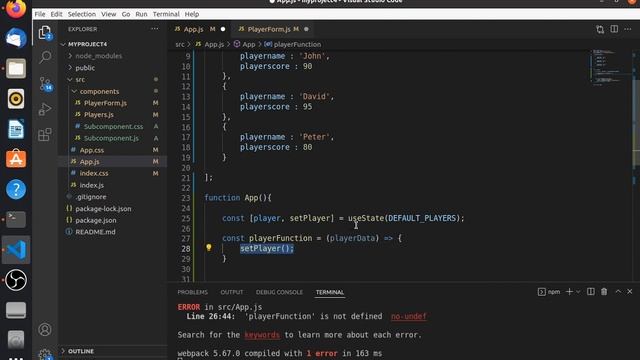Open Source Control view with 14 changes
This screenshot has width=640, height=360.
pos(45,84)
